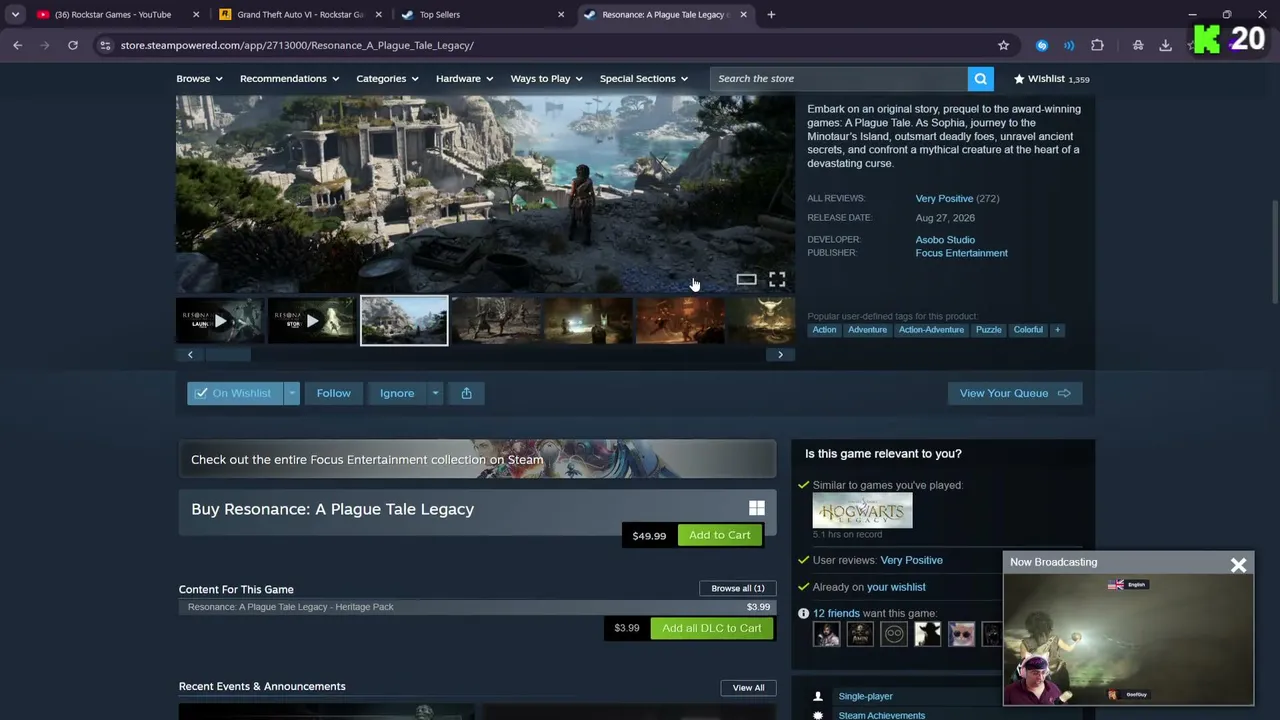Open the Focus Entertainment publisher link
The height and width of the screenshot is (720, 1280).
click(x=961, y=253)
